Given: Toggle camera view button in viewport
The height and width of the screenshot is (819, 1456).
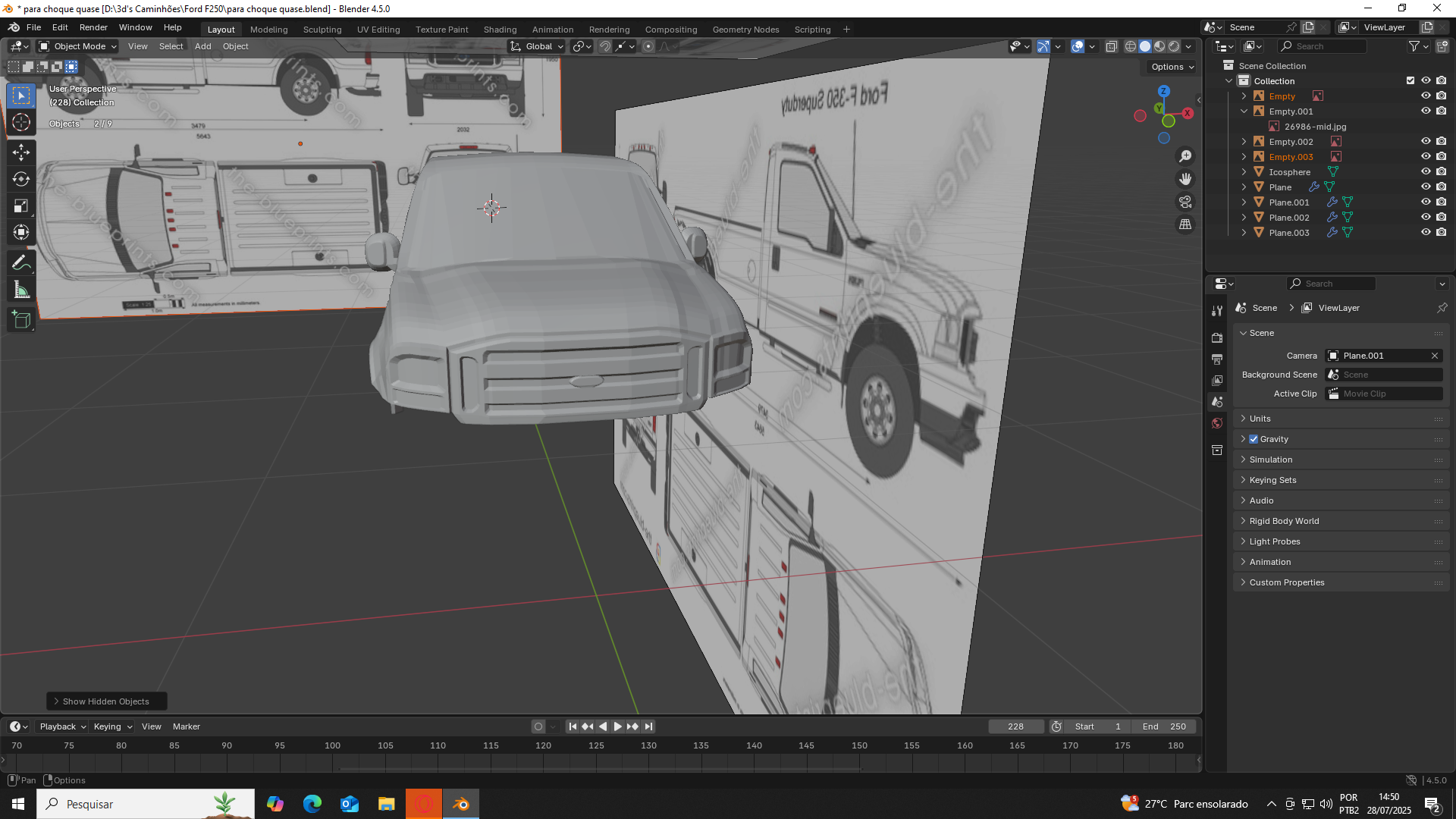Looking at the screenshot, I should (1185, 202).
